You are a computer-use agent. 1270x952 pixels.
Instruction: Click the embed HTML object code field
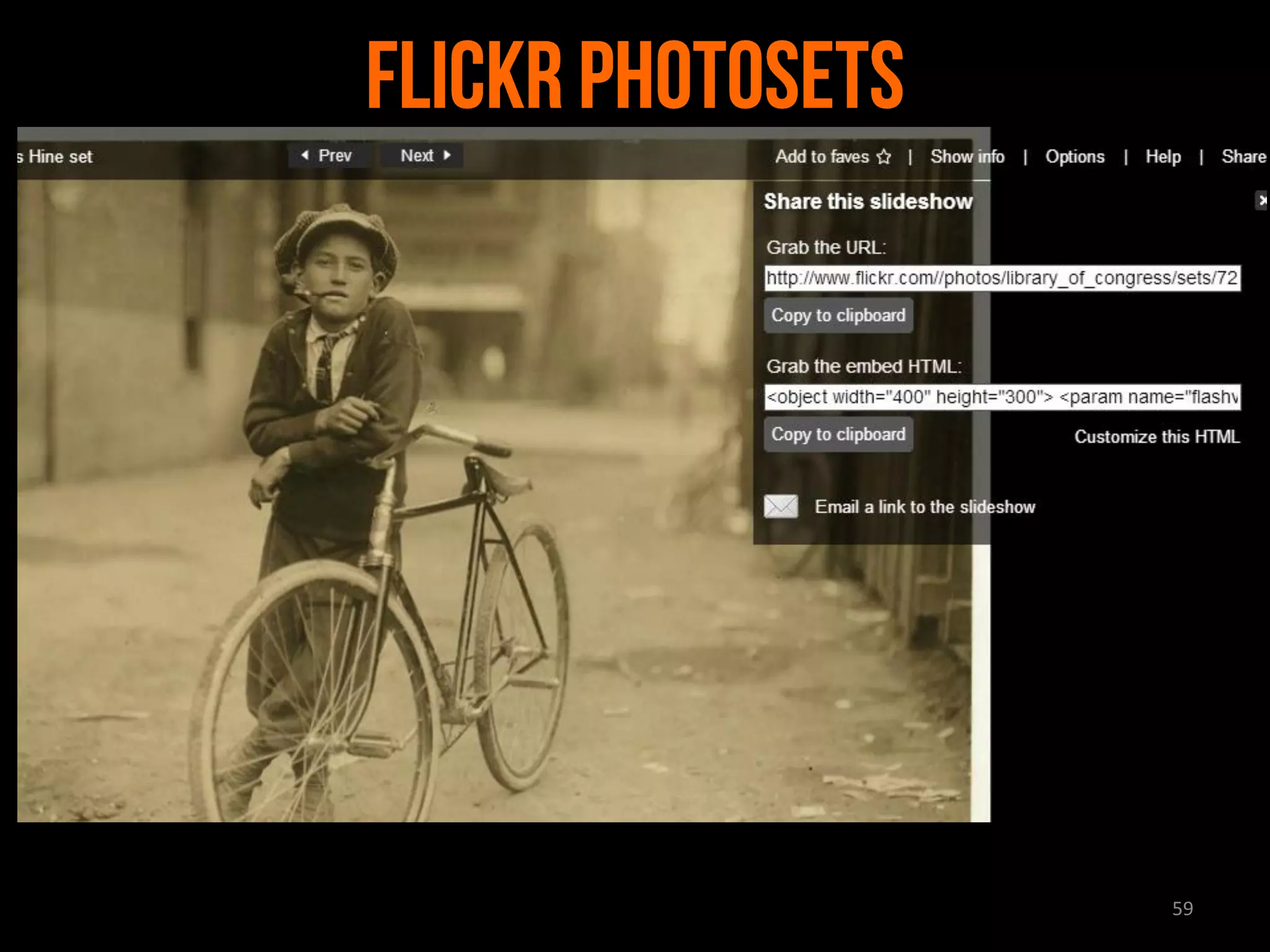point(1002,397)
